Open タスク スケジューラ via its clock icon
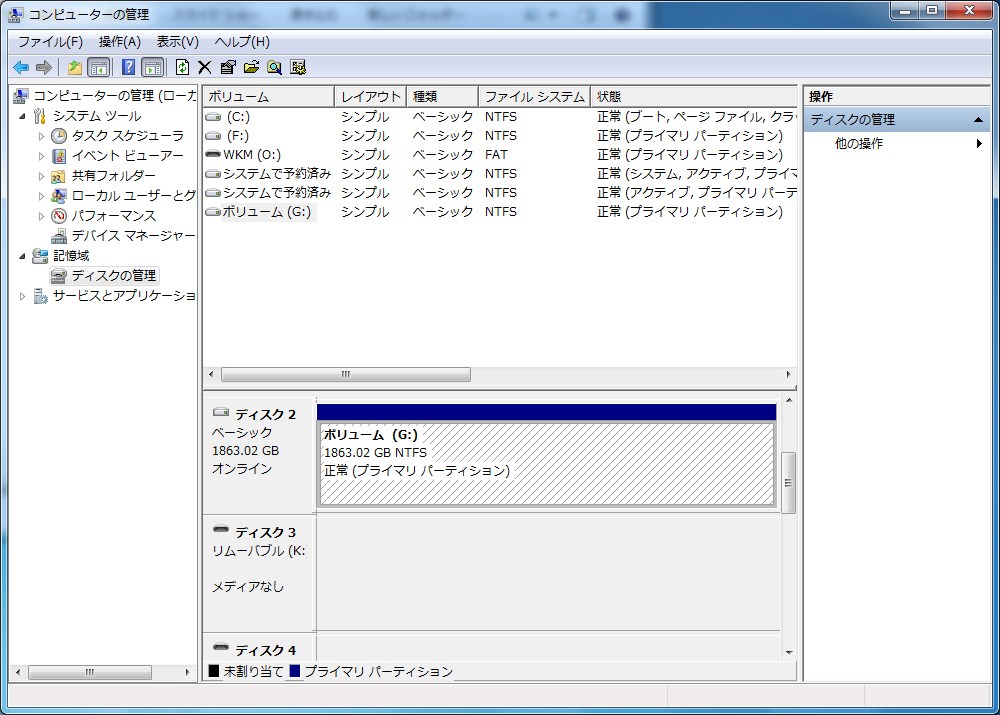Screen dimensions: 1000x715 59,136
